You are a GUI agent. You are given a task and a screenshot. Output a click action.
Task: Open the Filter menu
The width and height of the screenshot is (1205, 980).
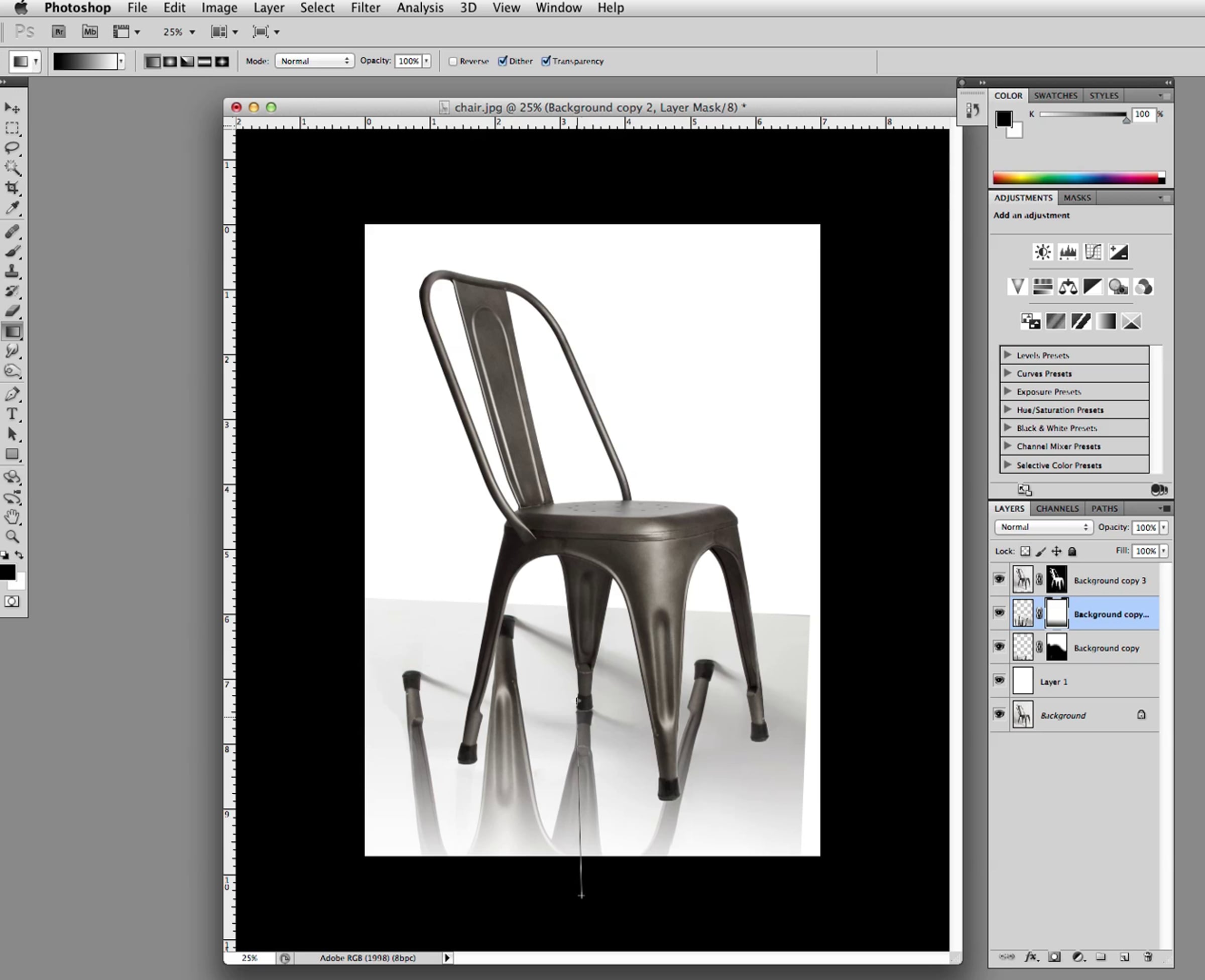coord(365,8)
